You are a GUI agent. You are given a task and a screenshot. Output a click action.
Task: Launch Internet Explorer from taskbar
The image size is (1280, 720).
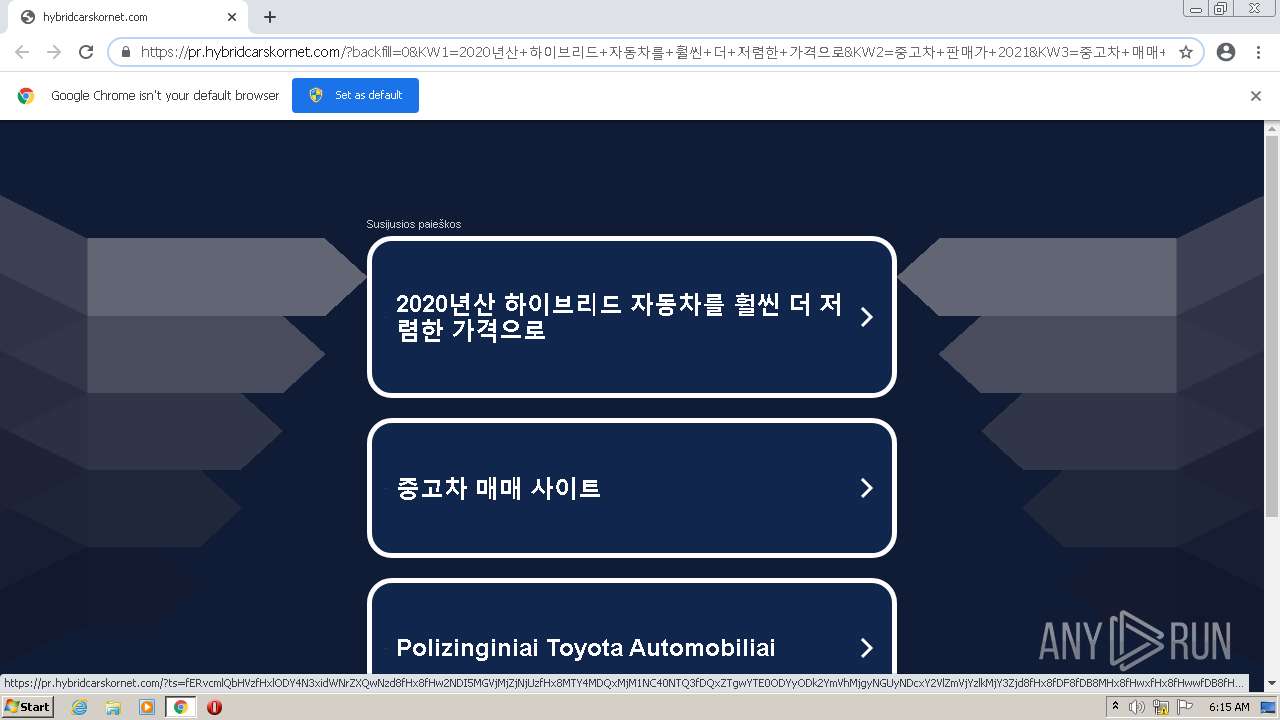point(79,707)
